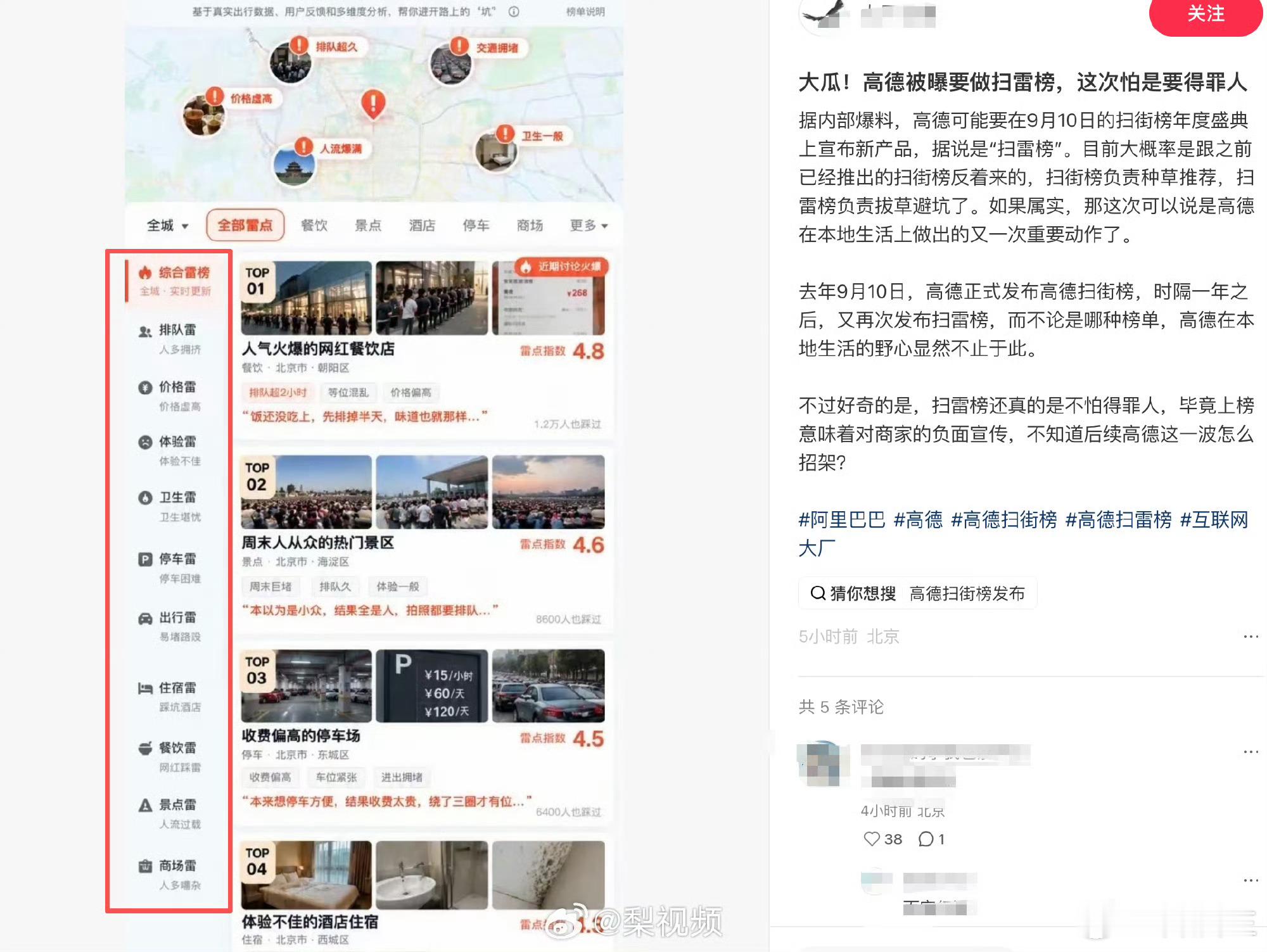The height and width of the screenshot is (952, 1267).
Task: Open the TOP 03 parking garage thumbnail
Action: pos(307,686)
